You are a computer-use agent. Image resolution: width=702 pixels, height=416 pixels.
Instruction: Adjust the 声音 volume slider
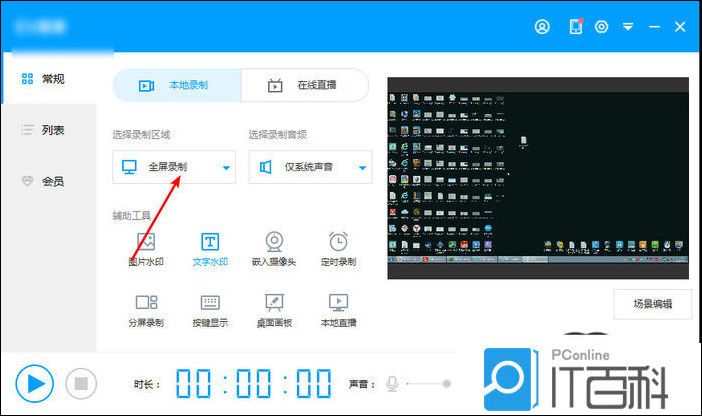427,384
